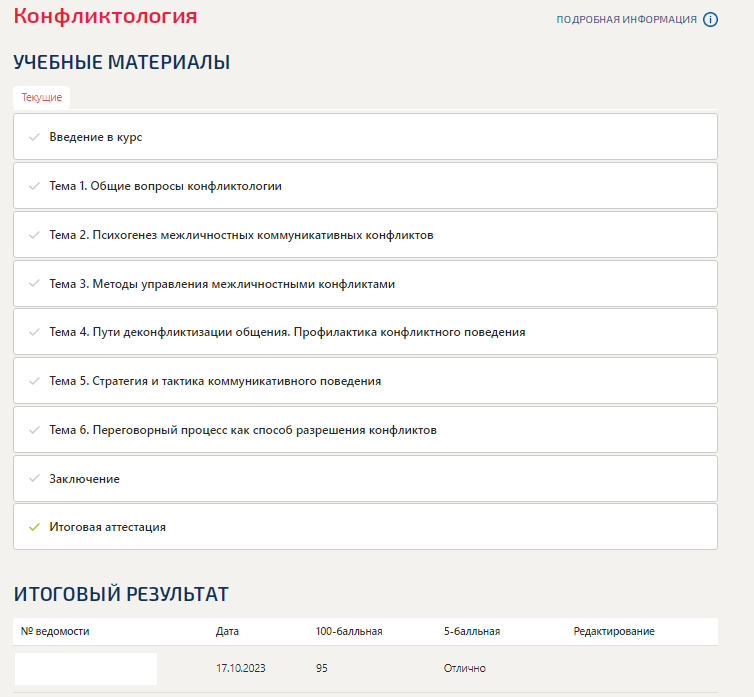The image size is (754, 697).
Task: Expand Тема 2. Психогенез межличностных коммуникативных конфликтов
Action: 365,235
